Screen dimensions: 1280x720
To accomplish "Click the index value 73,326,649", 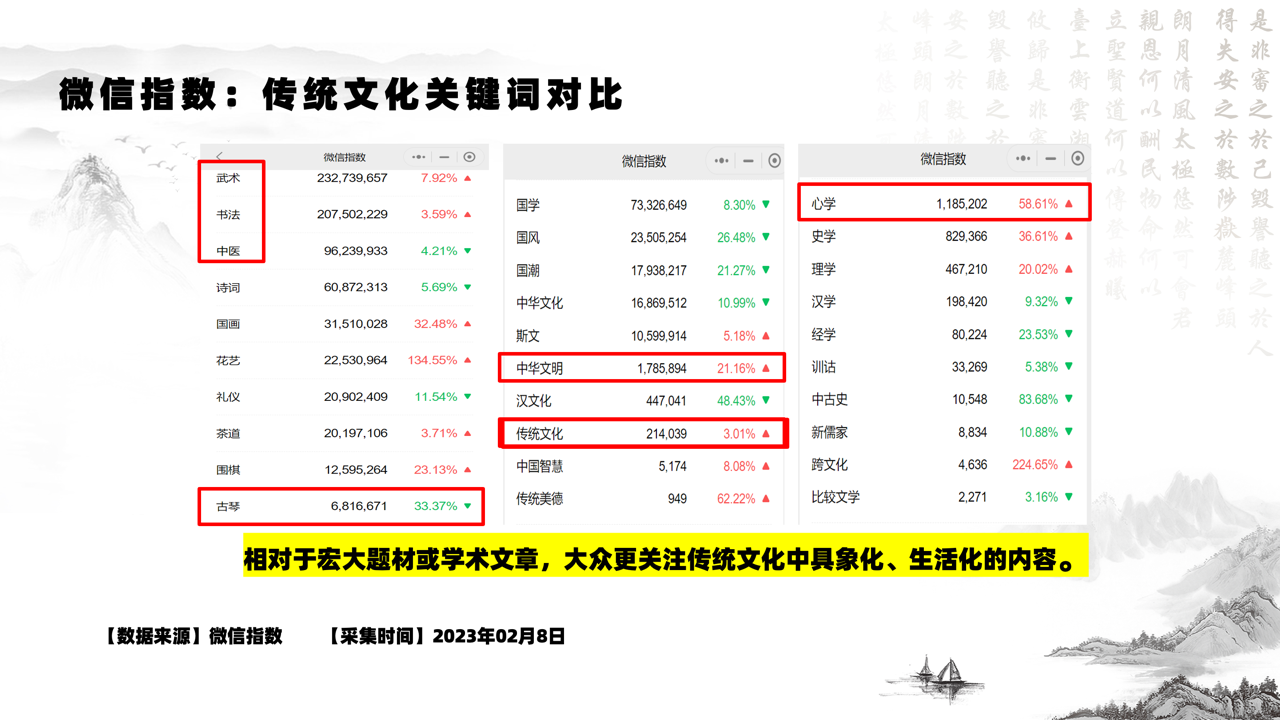I will tap(658, 205).
